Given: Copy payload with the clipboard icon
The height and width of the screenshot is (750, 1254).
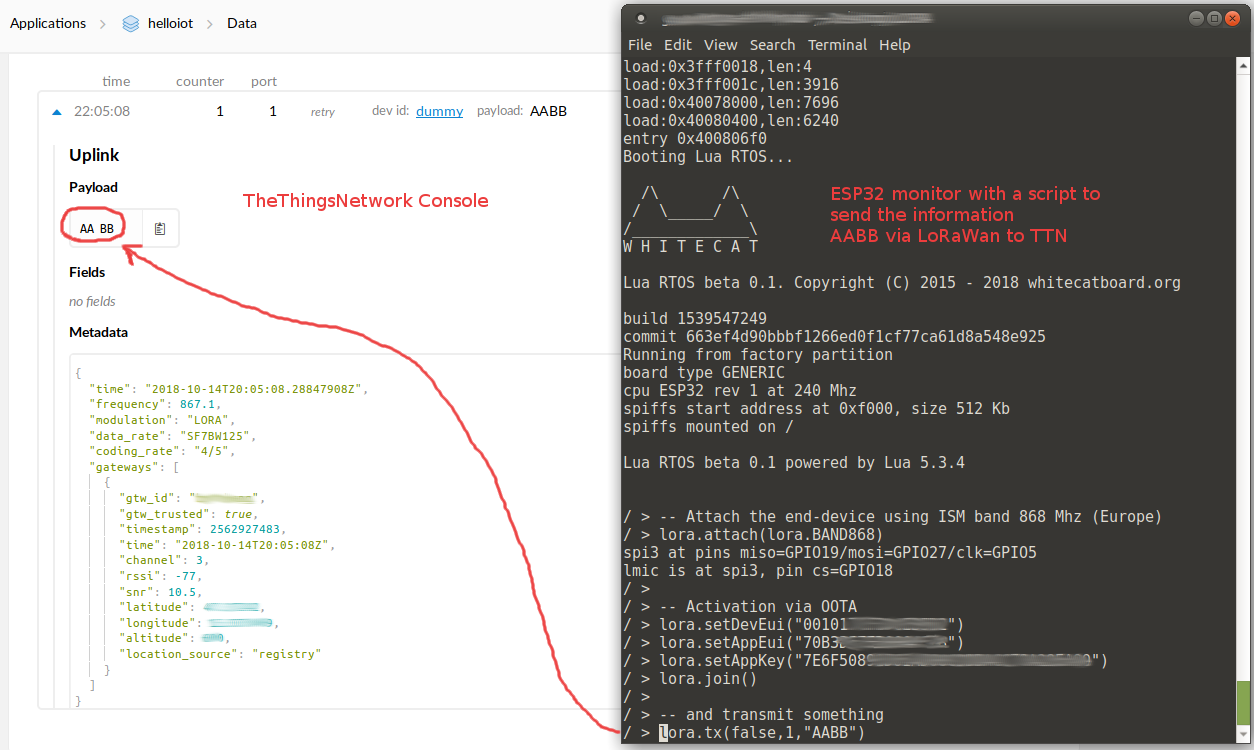Looking at the screenshot, I should coord(160,229).
